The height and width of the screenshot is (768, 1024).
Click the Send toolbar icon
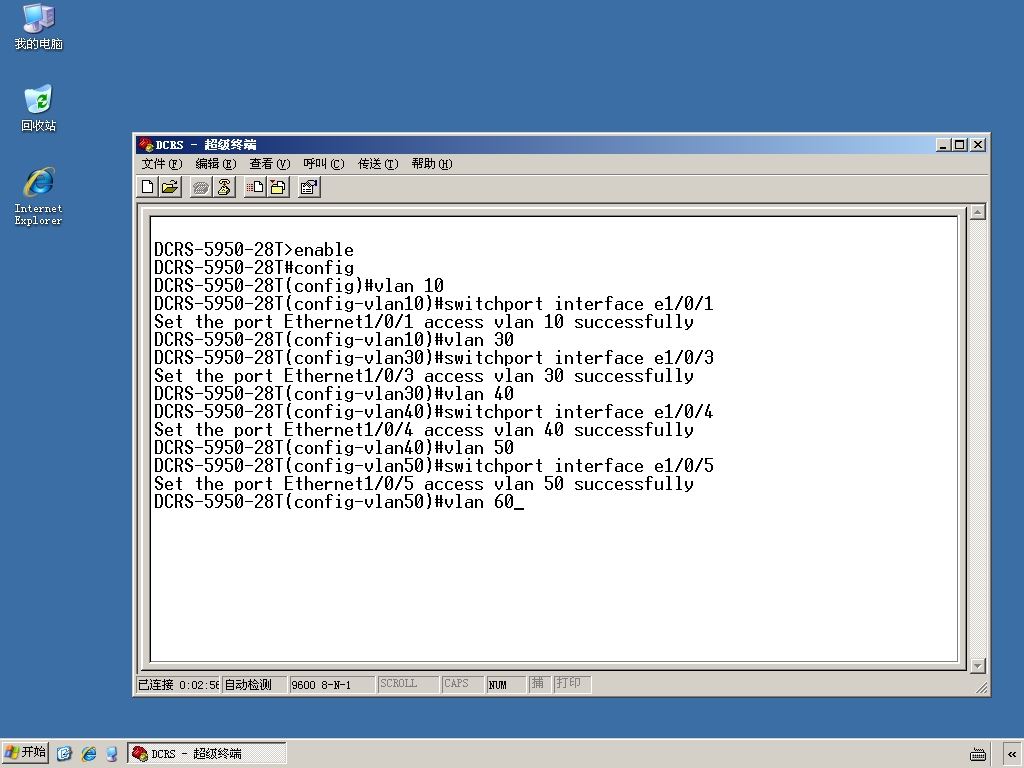point(255,187)
